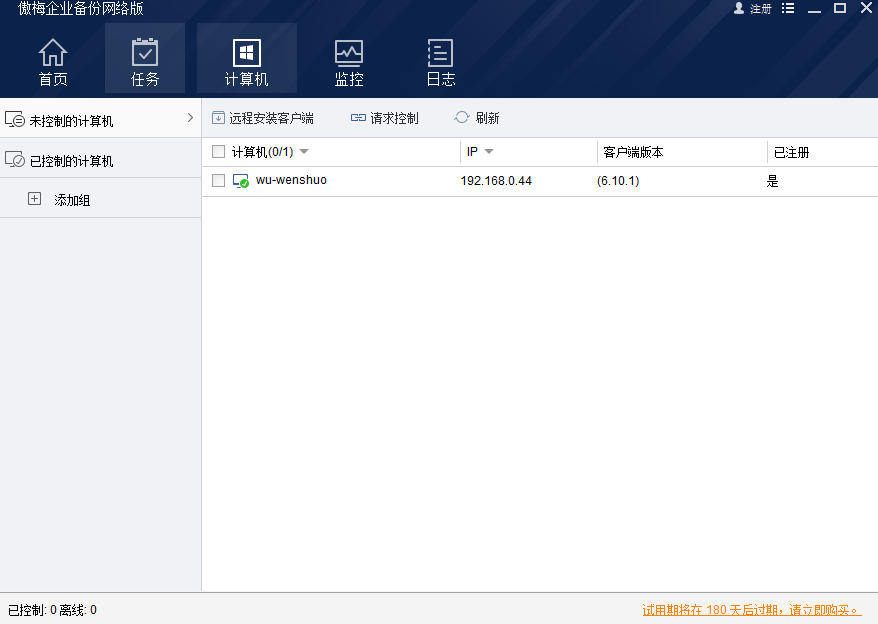This screenshot has height=624, width=878.
Task: Click the 客户端版本 column header
Action: pos(633,152)
